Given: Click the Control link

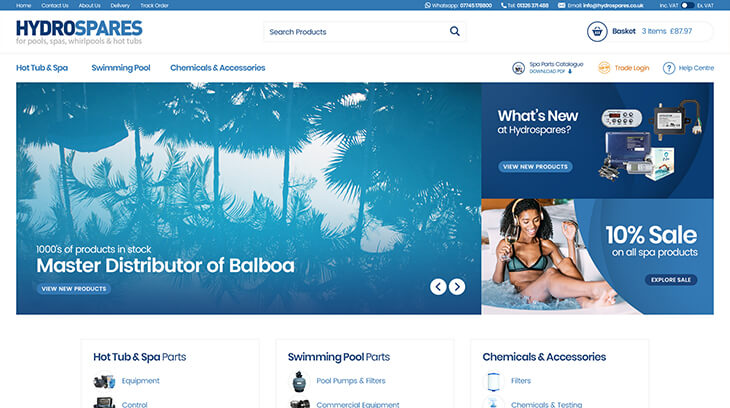Looking at the screenshot, I should (135, 404).
